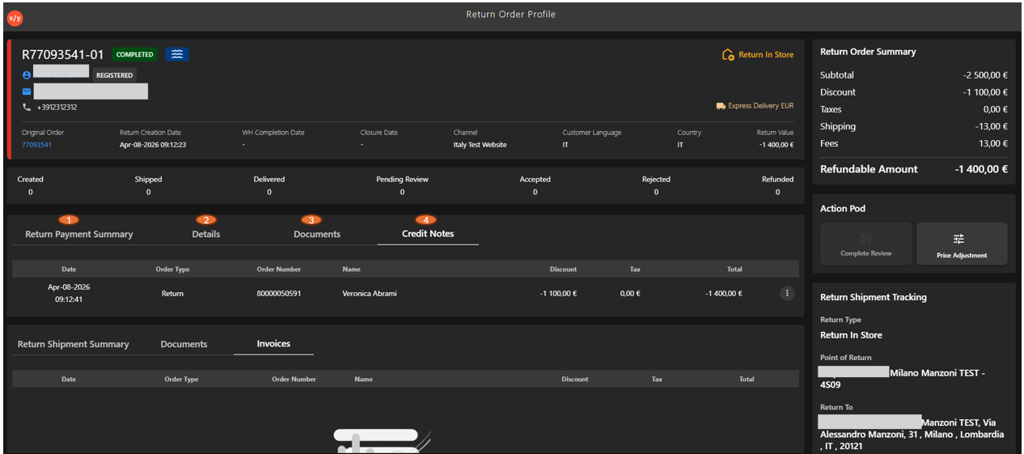Open the upper Documents tab

(x=317, y=234)
